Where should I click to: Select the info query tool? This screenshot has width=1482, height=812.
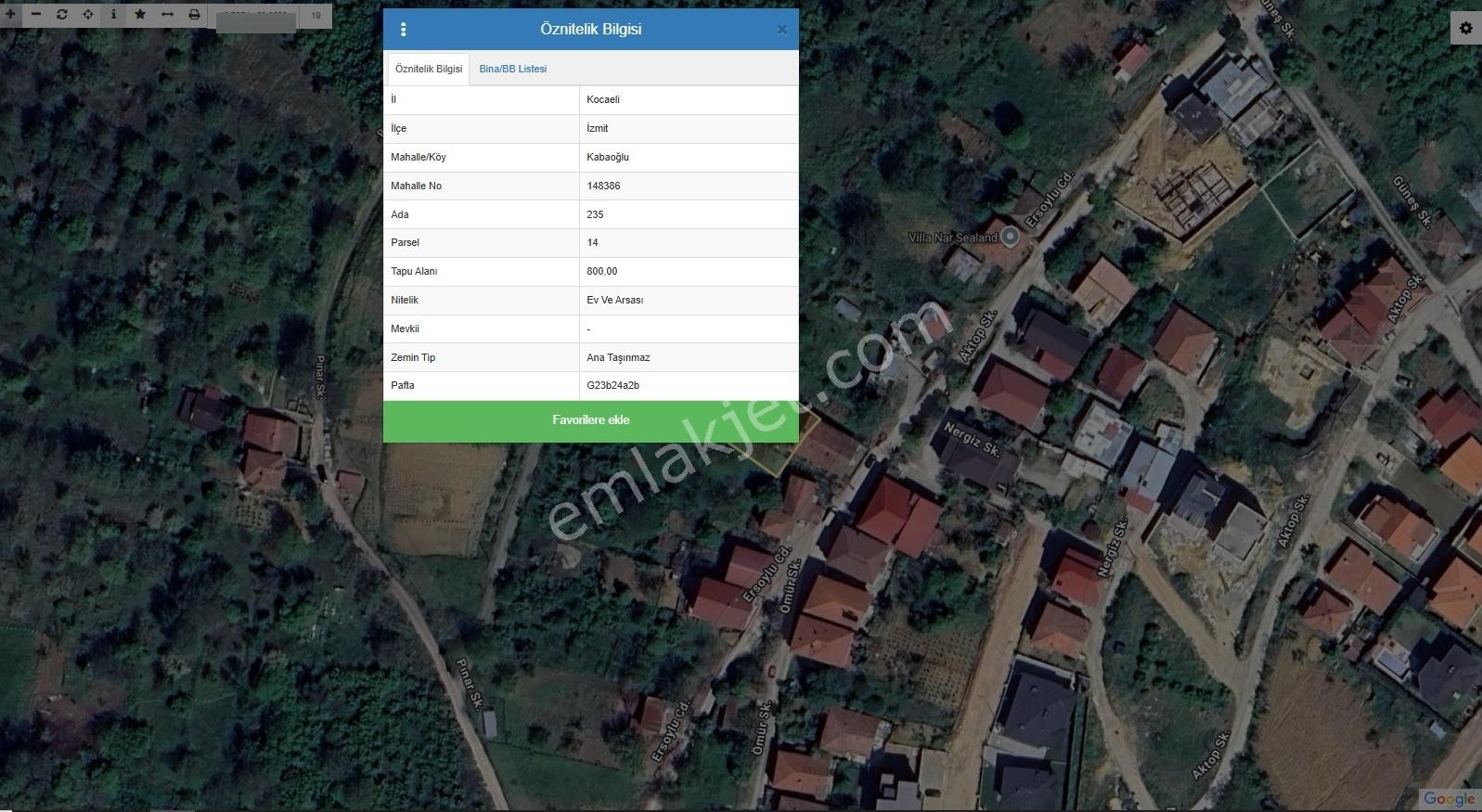(114, 14)
